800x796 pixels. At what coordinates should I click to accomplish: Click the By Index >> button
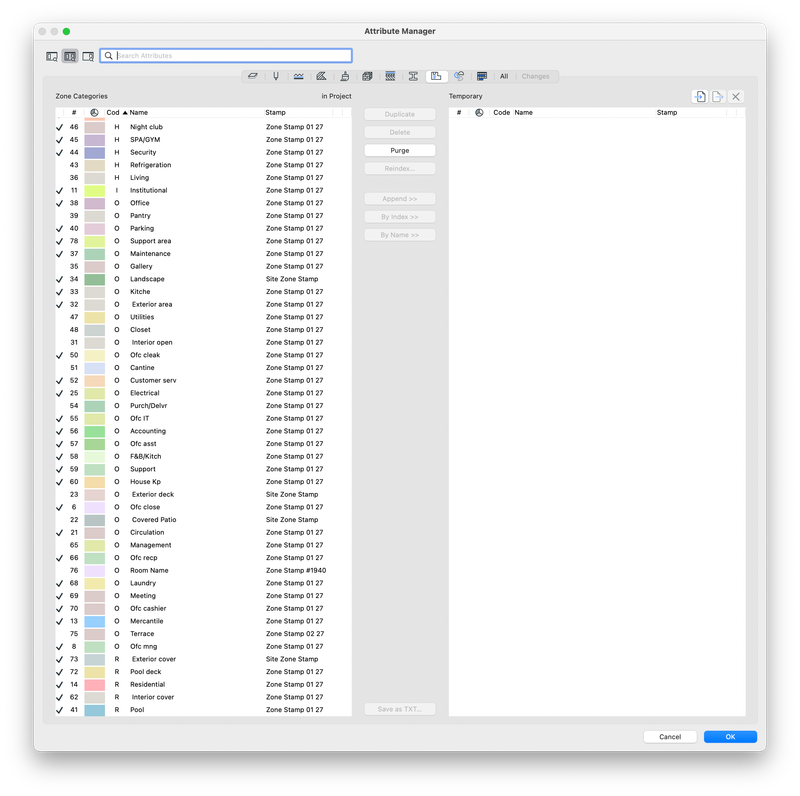tap(400, 217)
